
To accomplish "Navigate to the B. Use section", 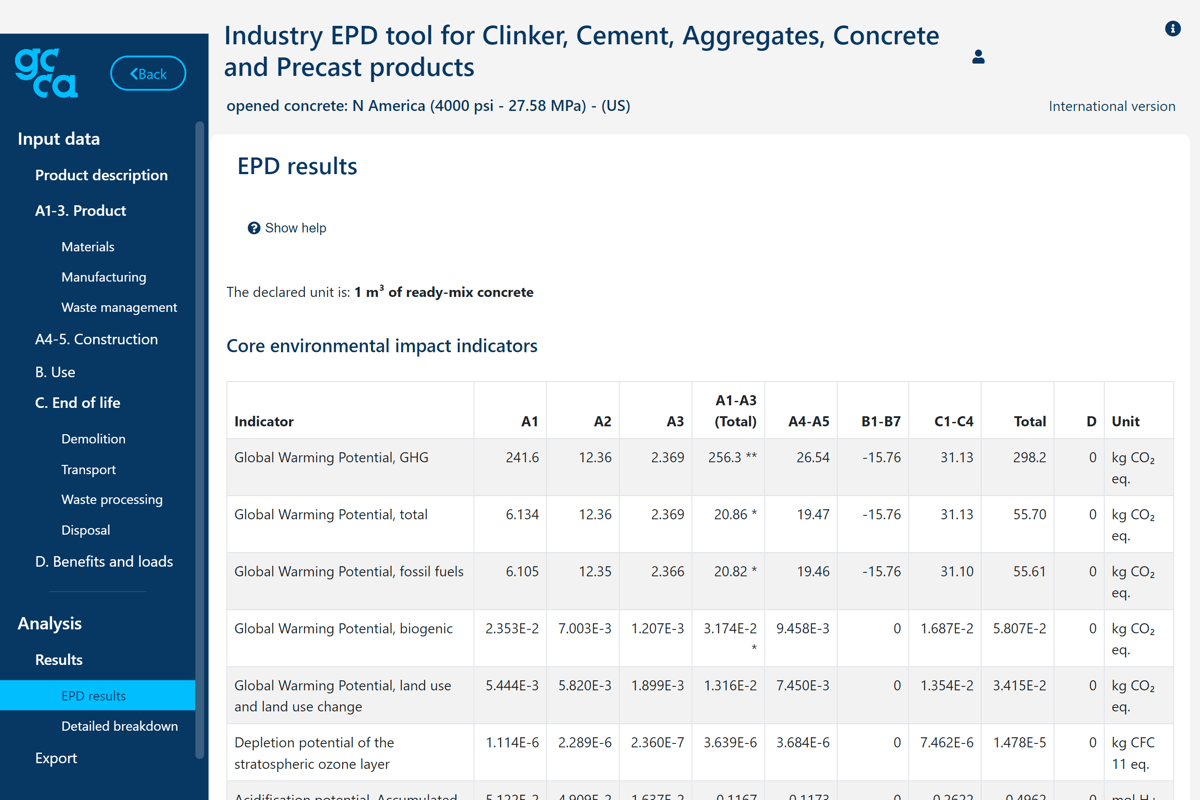I will tap(54, 371).
